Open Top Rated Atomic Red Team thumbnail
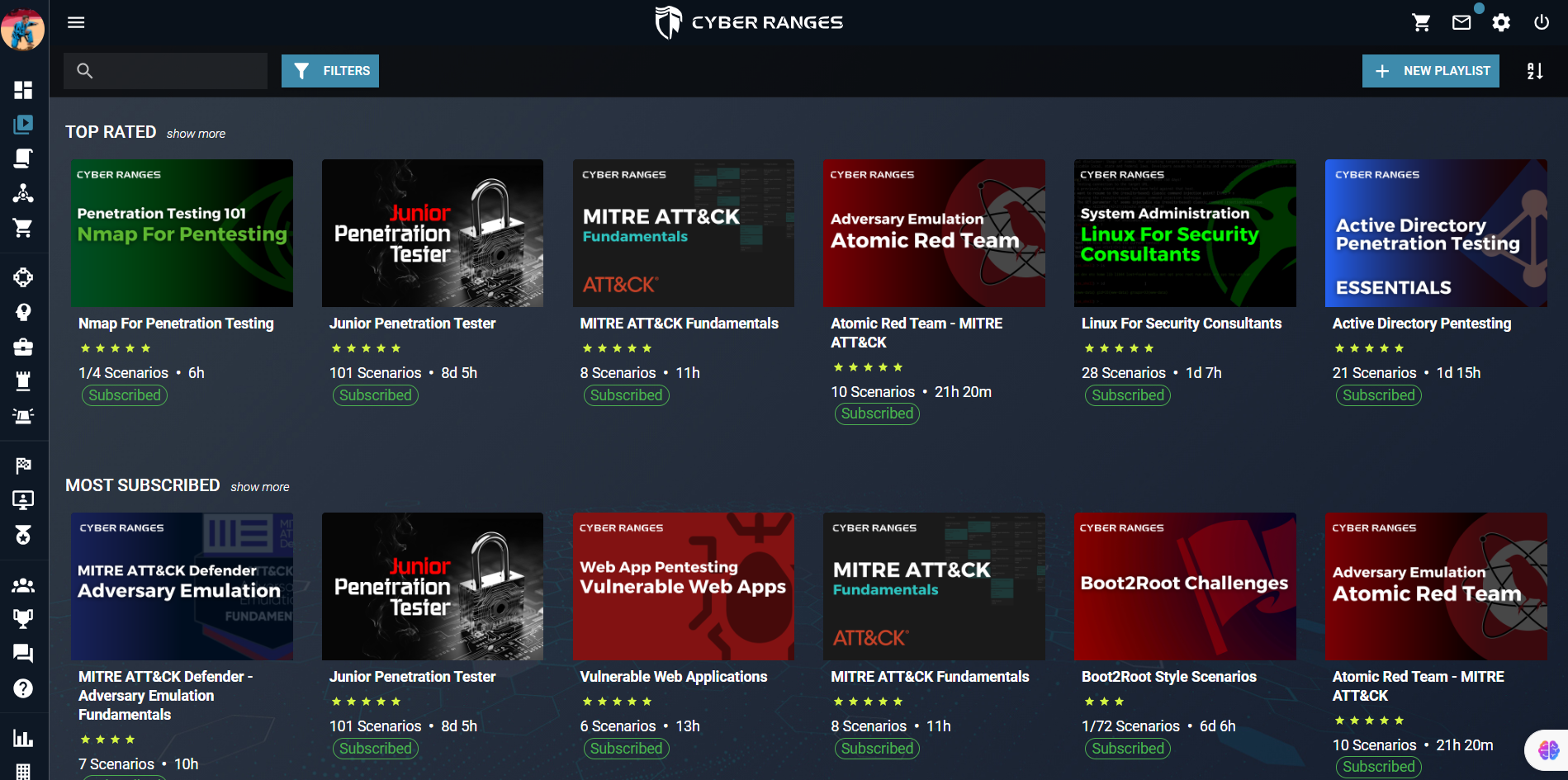 tap(934, 233)
